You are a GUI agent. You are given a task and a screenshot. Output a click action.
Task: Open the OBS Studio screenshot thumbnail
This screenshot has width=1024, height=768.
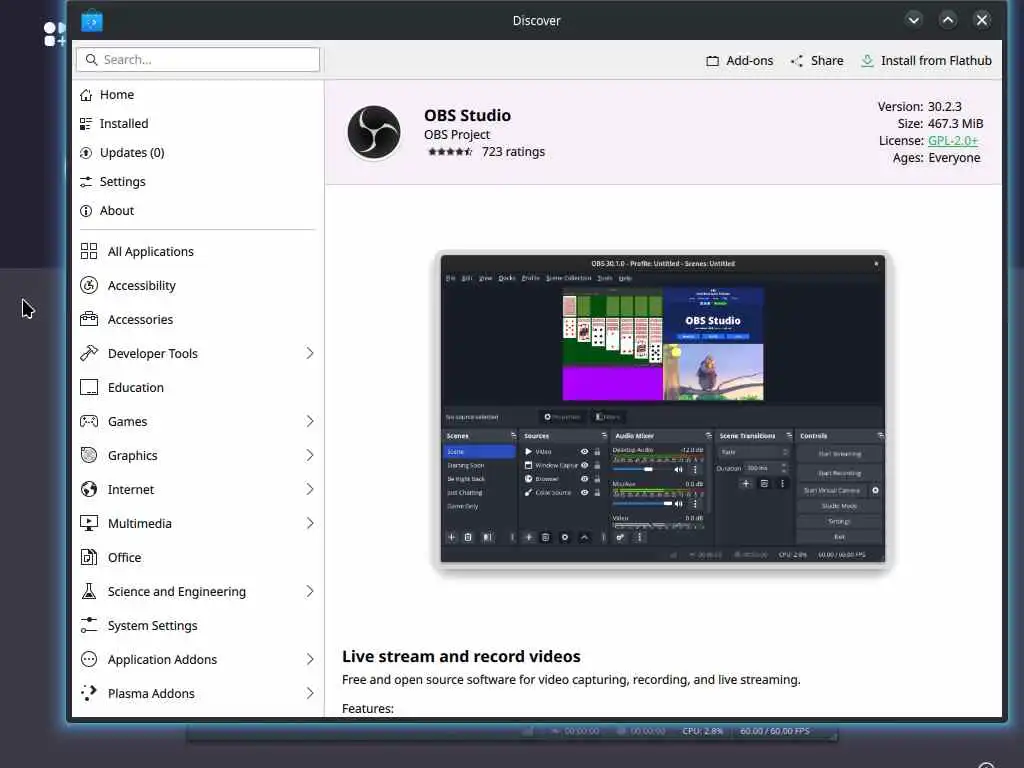click(663, 409)
